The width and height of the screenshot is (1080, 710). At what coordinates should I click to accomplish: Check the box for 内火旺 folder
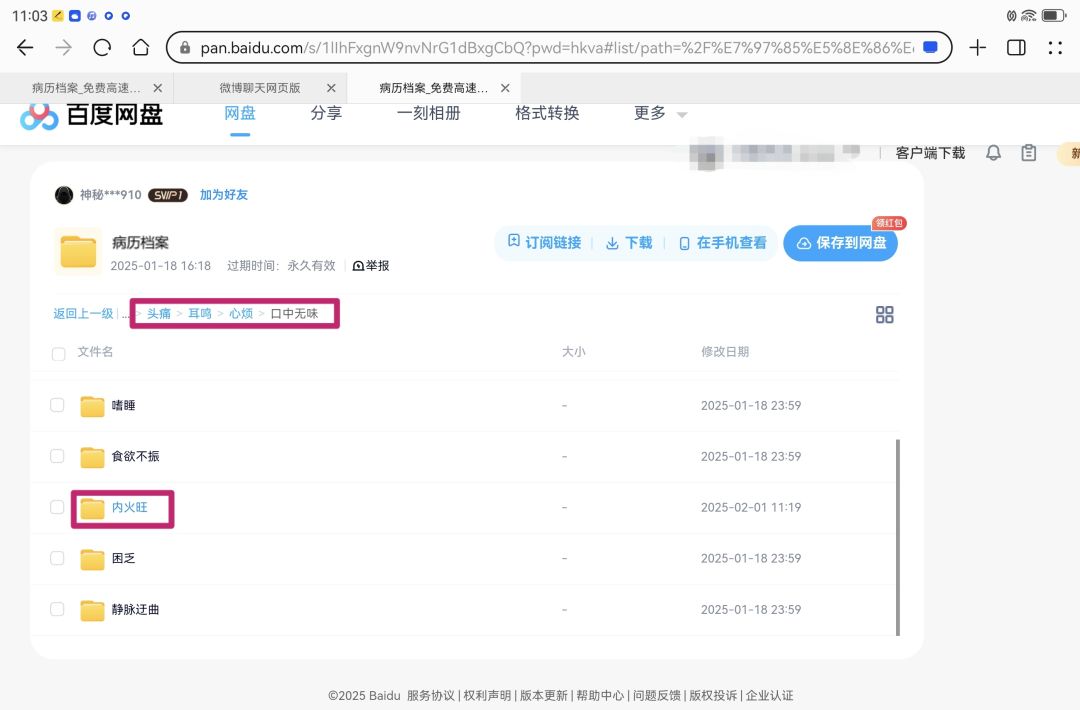pyautogui.click(x=57, y=507)
